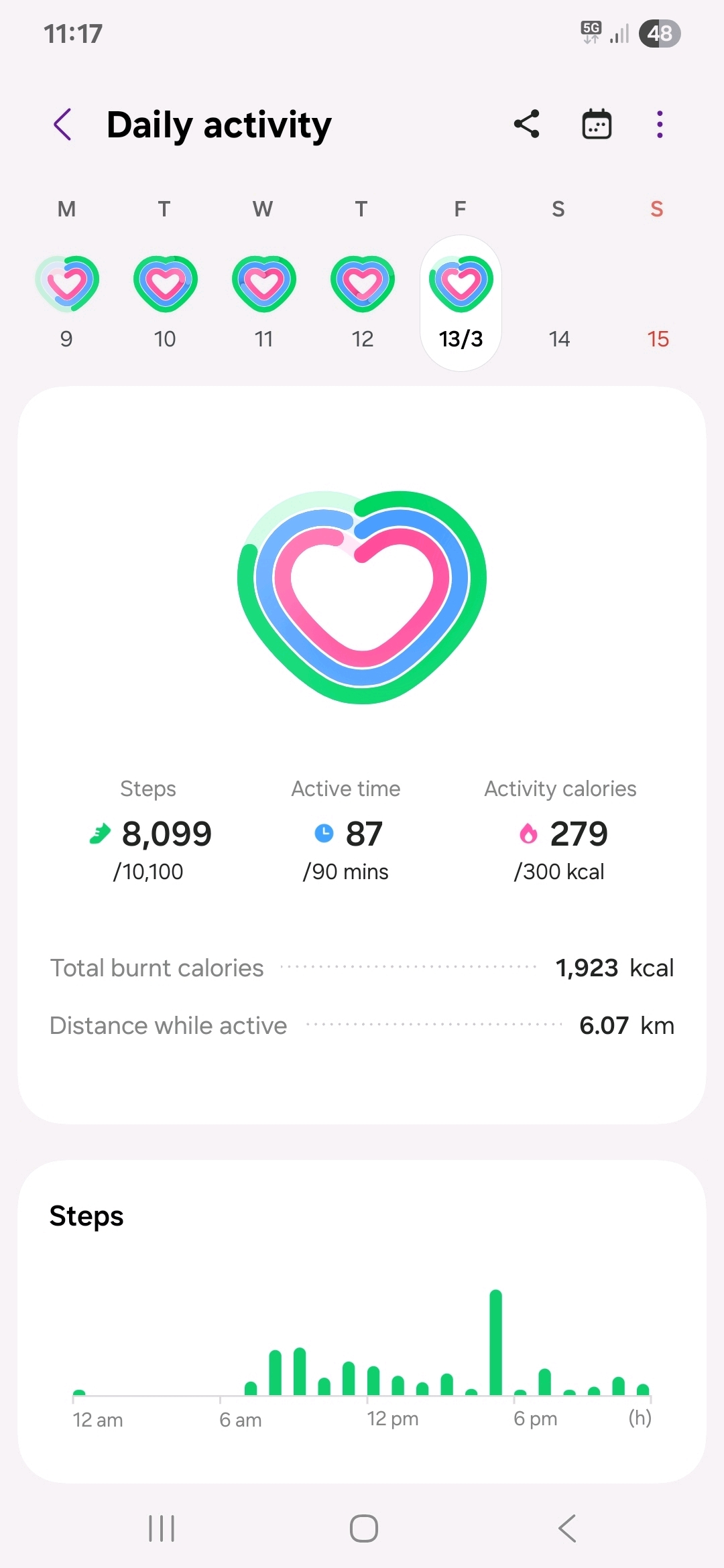Tap the tallest bar in Steps chart
The width and height of the screenshot is (724, 1568).
(496, 1343)
